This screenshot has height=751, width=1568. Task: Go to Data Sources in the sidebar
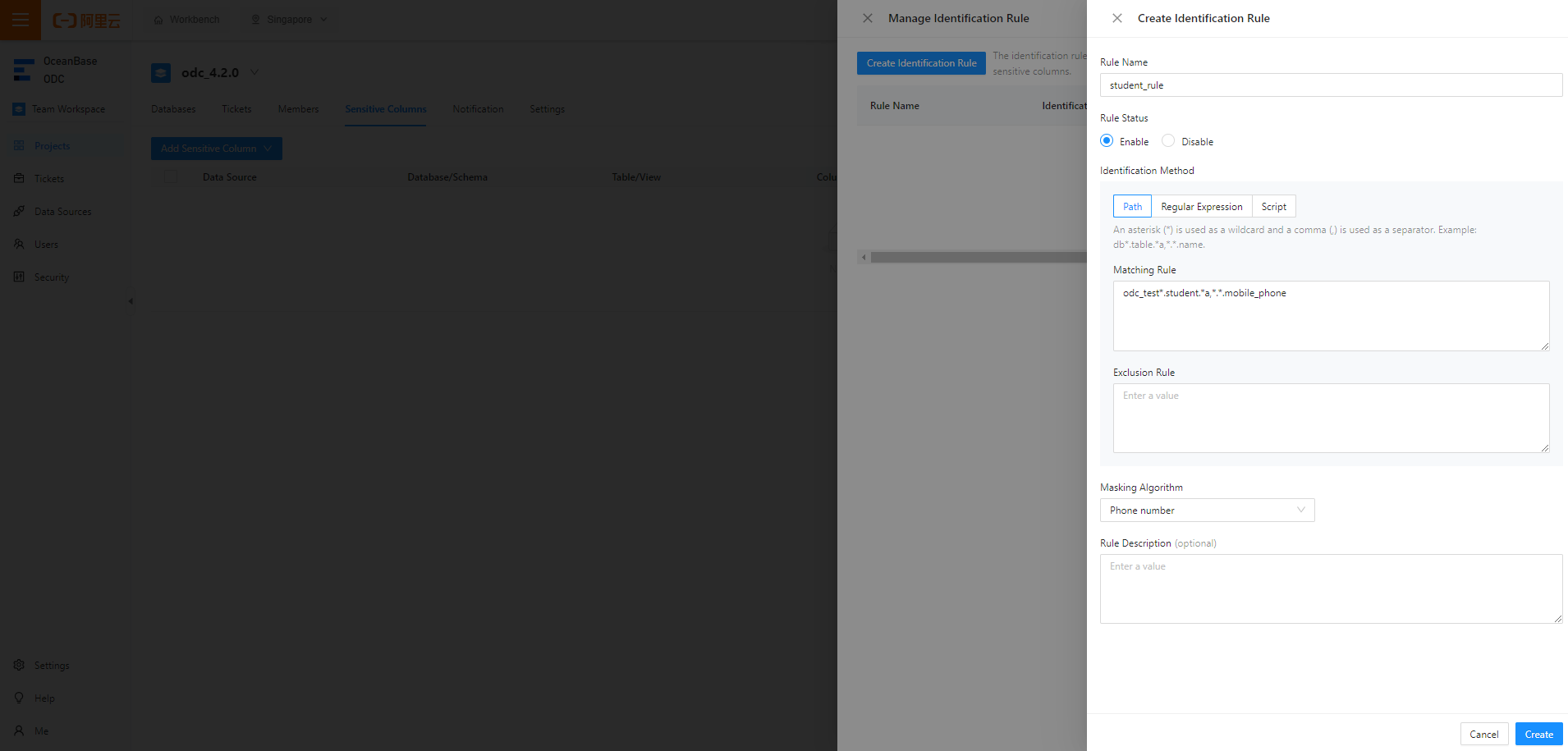(63, 212)
